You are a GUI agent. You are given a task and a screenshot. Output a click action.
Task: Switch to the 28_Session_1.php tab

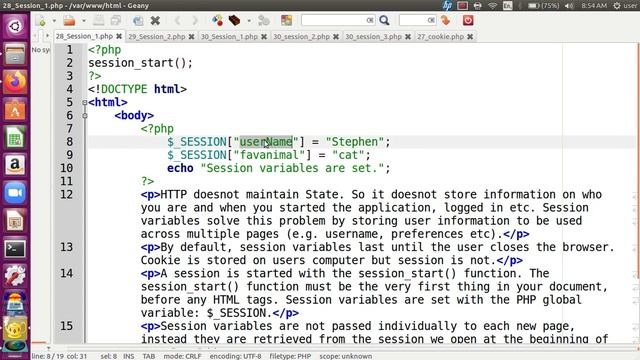[84, 36]
